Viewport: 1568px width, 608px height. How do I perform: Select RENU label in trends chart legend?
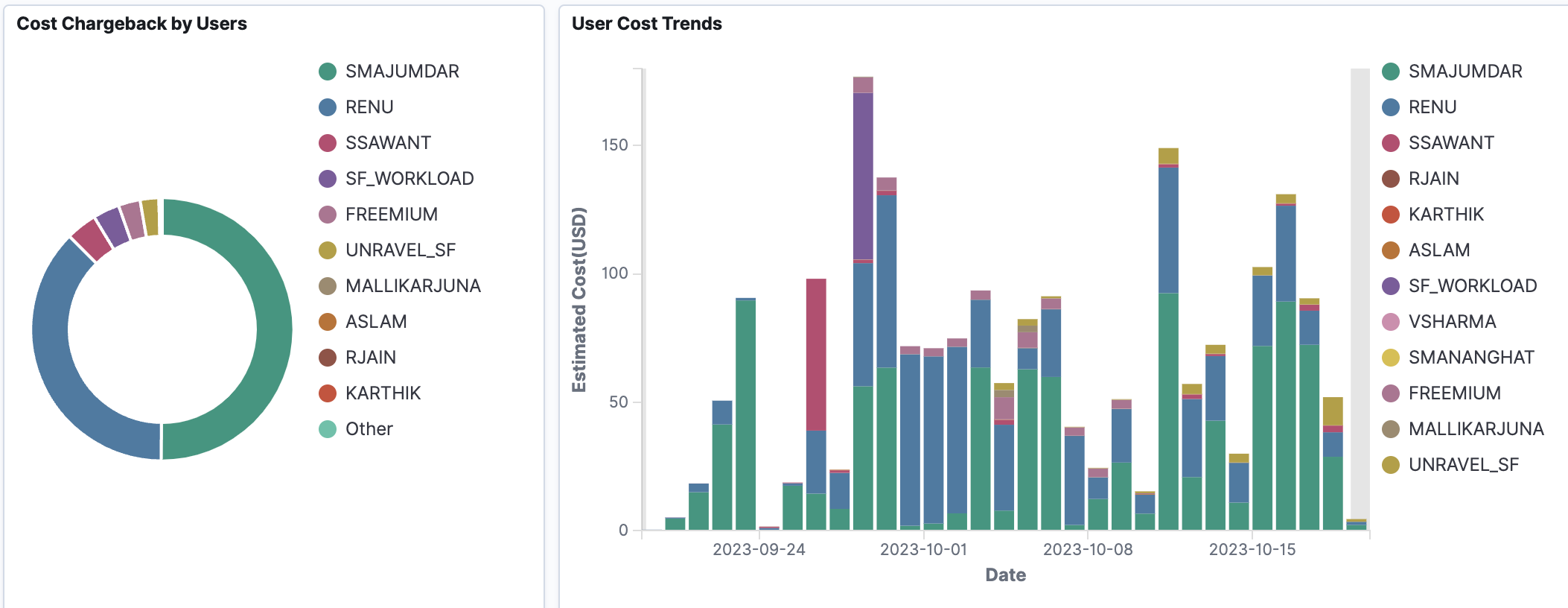pos(1432,107)
